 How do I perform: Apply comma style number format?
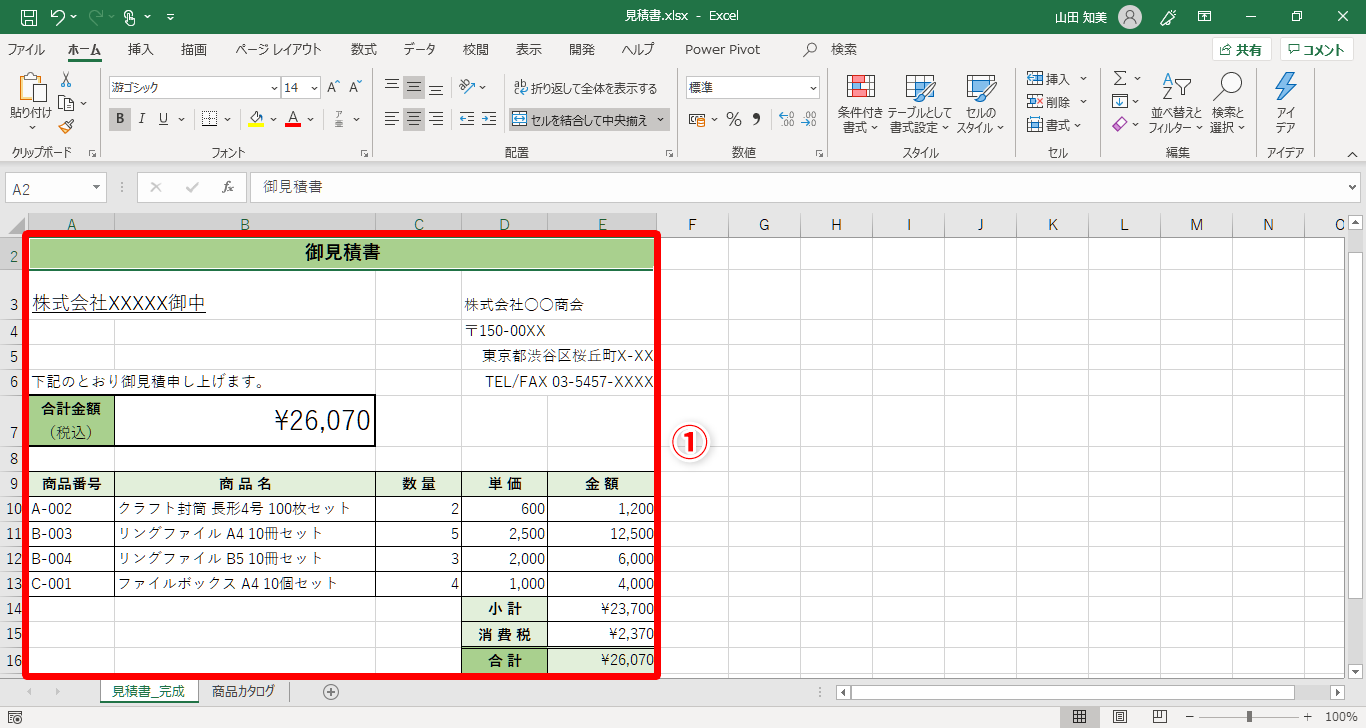(x=757, y=119)
